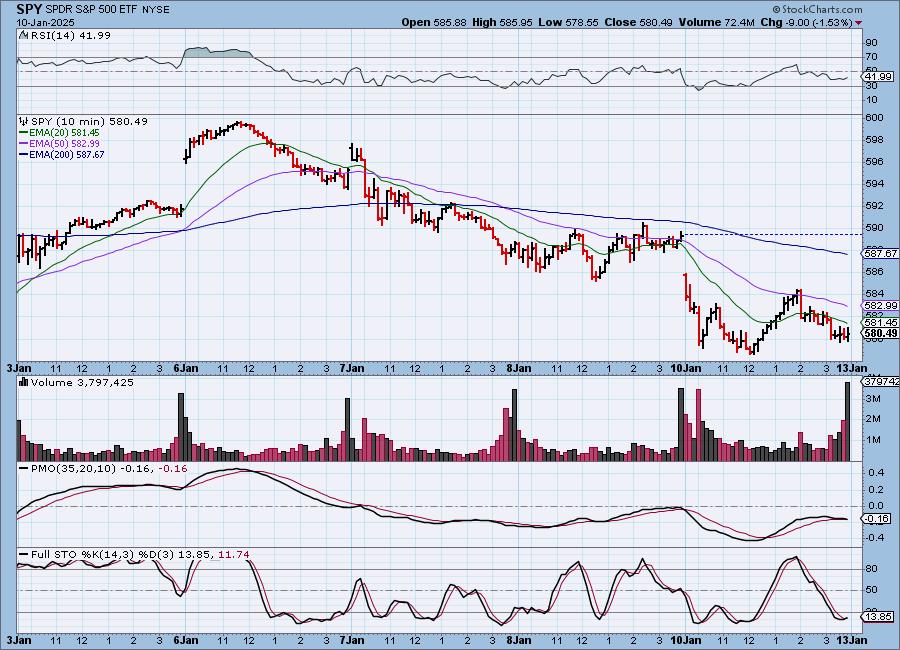Image resolution: width=900 pixels, height=650 pixels.
Task: Click the 3M volume axis label
Action: (x=873, y=398)
